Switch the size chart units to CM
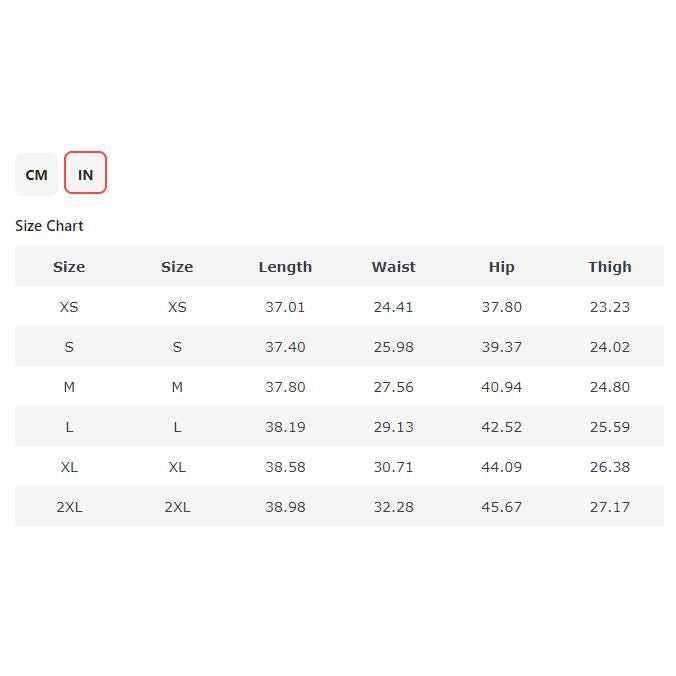676x676 pixels. 36,174
